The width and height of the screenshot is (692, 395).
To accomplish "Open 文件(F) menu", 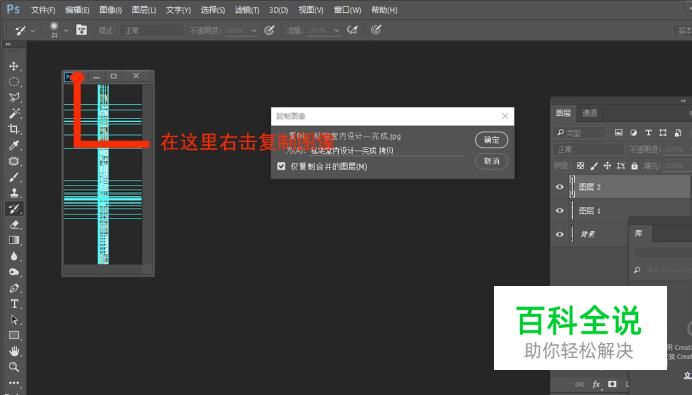I will (43, 10).
